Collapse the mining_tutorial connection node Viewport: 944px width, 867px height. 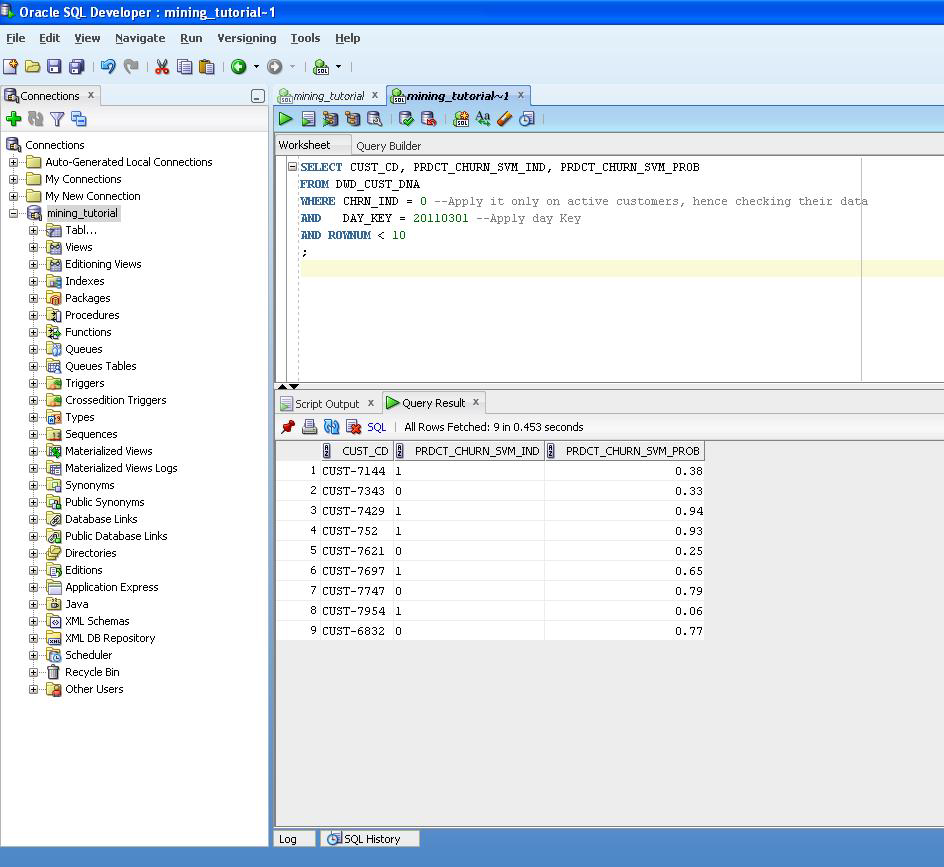pyautogui.click(x=14, y=213)
